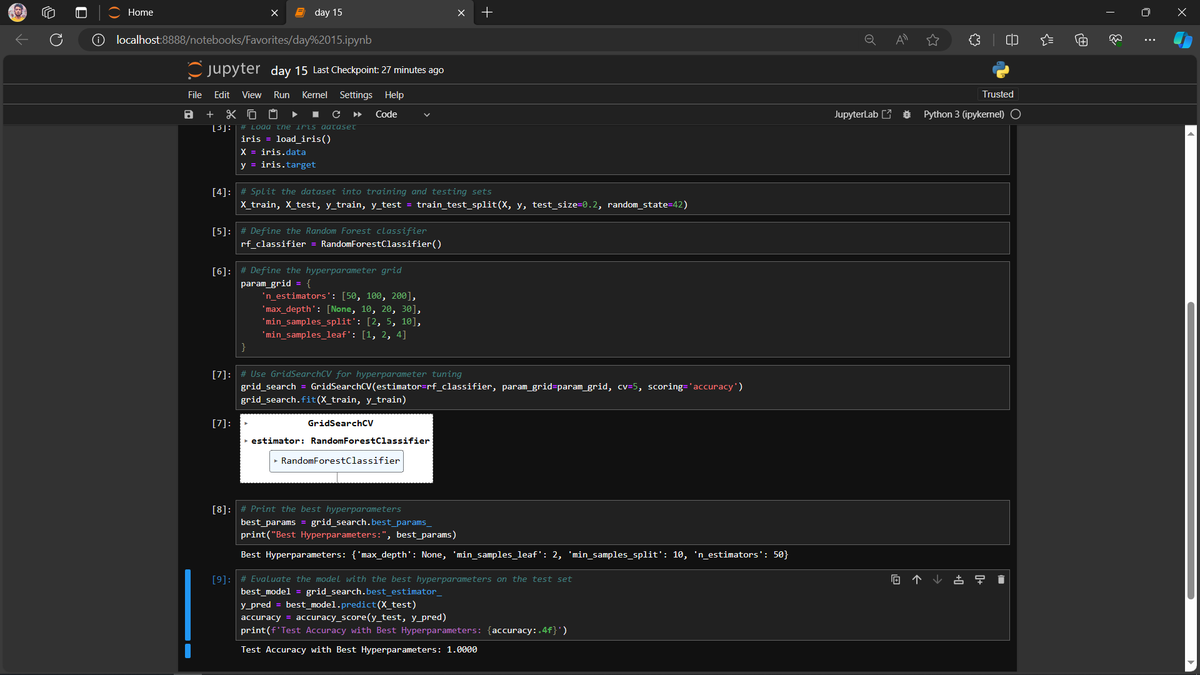The width and height of the screenshot is (1200, 675).
Task: Restart the kernel with circular arrow icon
Action: point(336,114)
